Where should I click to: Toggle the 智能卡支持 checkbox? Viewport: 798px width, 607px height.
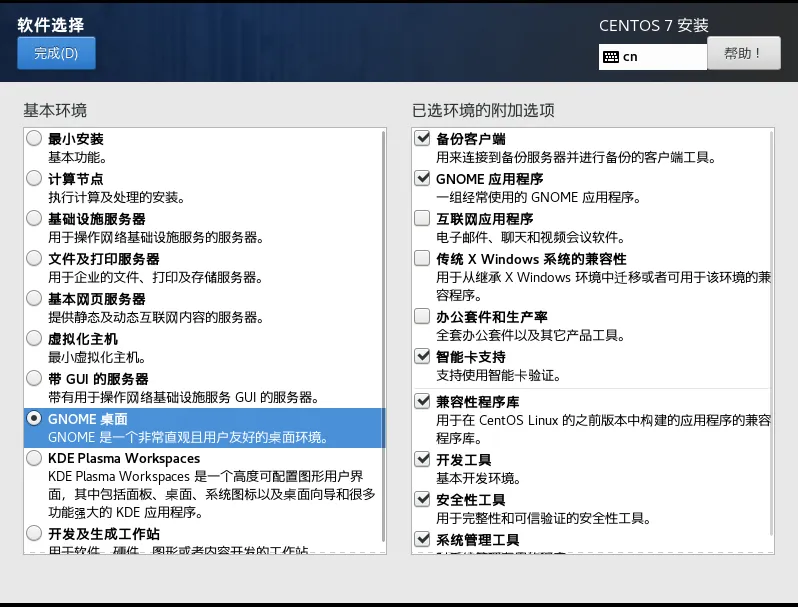click(x=422, y=356)
